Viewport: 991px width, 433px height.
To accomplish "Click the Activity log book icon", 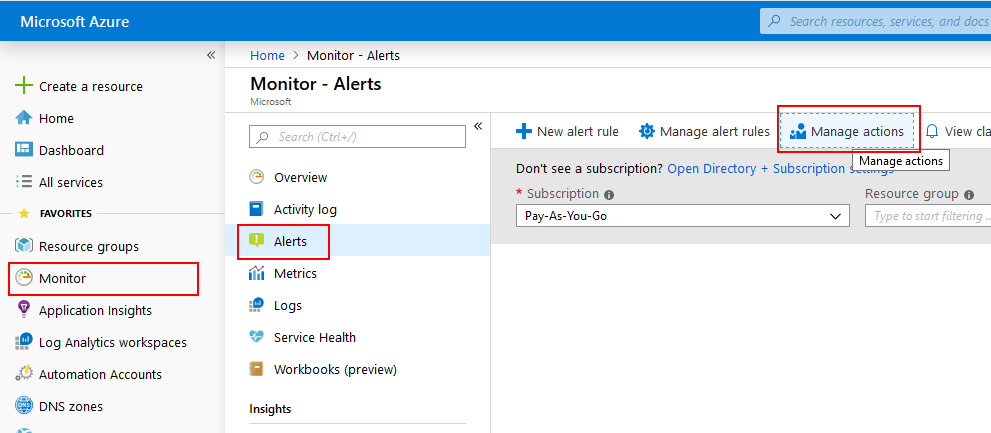I will pos(256,209).
